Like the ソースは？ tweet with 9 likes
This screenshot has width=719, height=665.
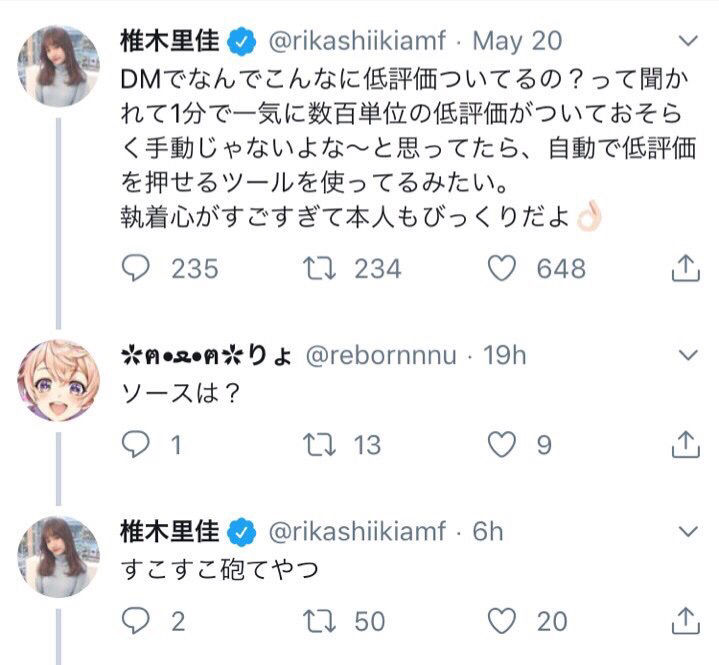(502, 445)
